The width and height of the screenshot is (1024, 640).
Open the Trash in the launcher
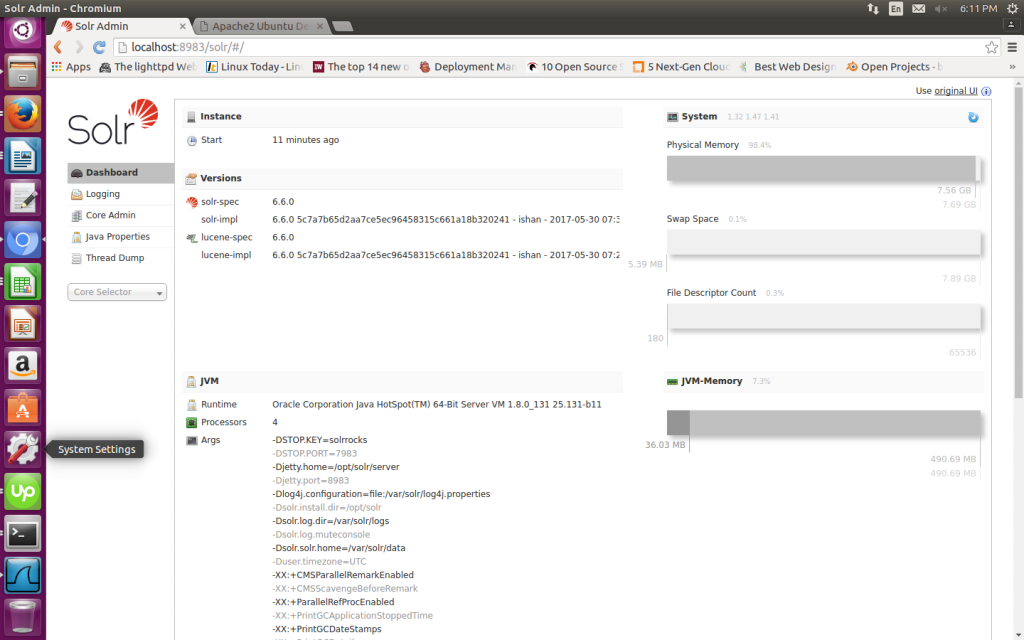coord(23,617)
